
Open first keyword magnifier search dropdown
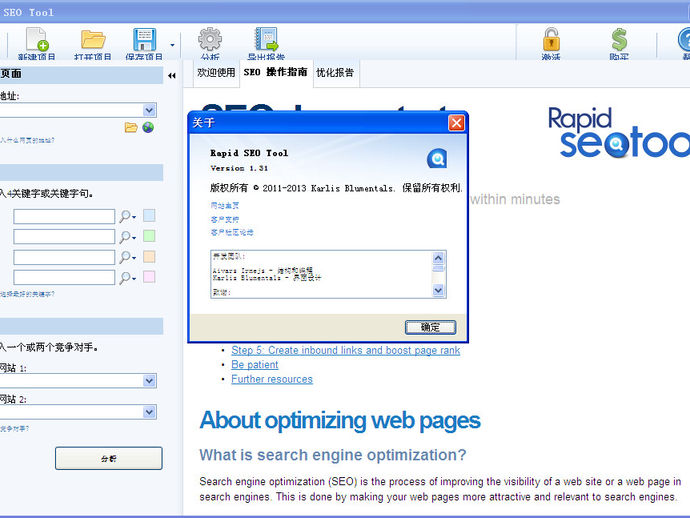(128, 217)
